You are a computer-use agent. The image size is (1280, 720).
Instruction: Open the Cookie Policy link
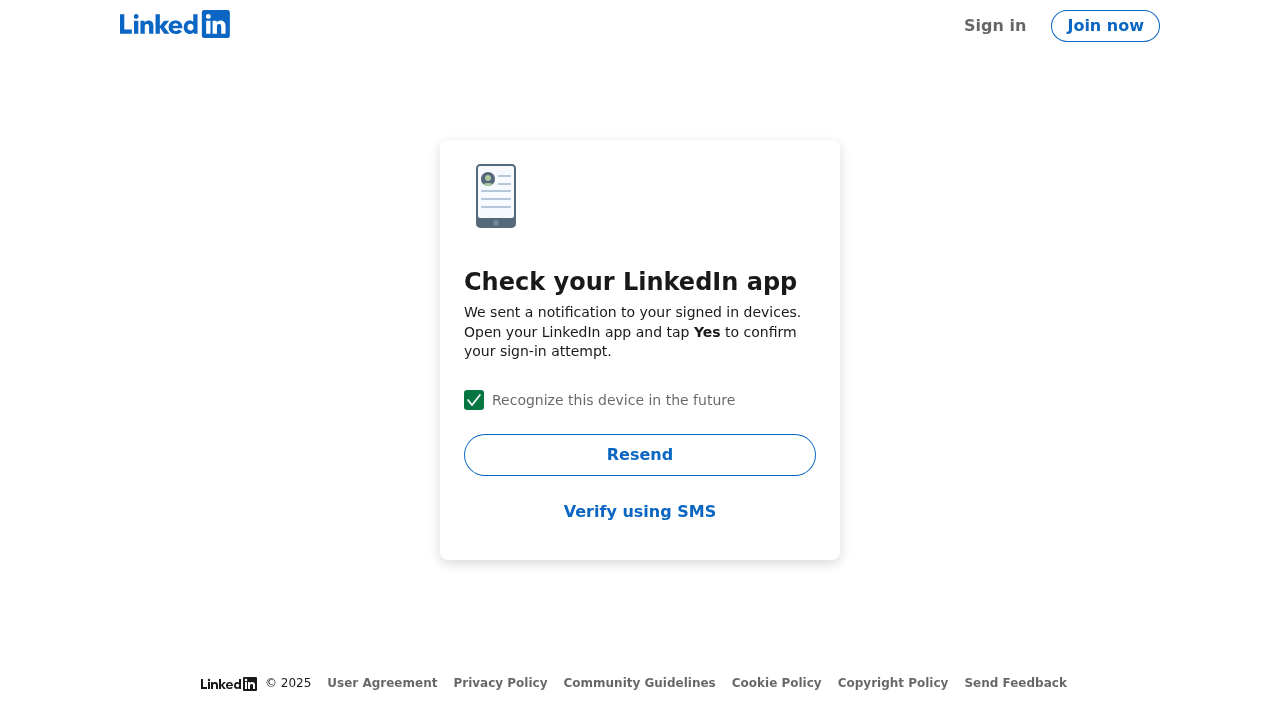(x=776, y=683)
